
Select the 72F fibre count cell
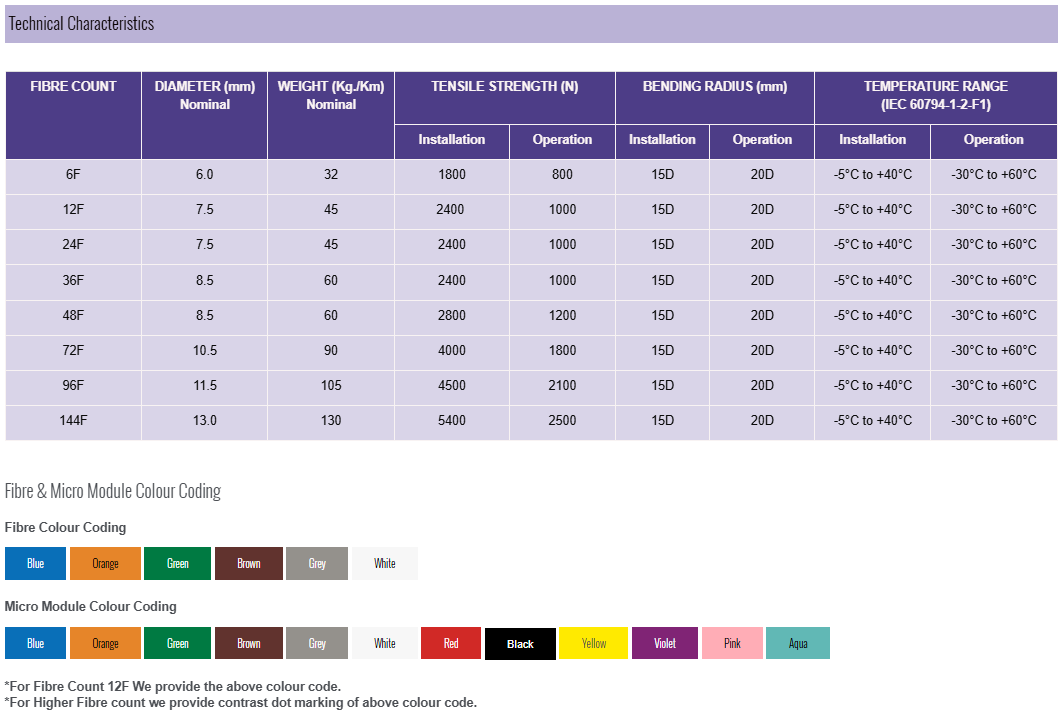[73, 351]
